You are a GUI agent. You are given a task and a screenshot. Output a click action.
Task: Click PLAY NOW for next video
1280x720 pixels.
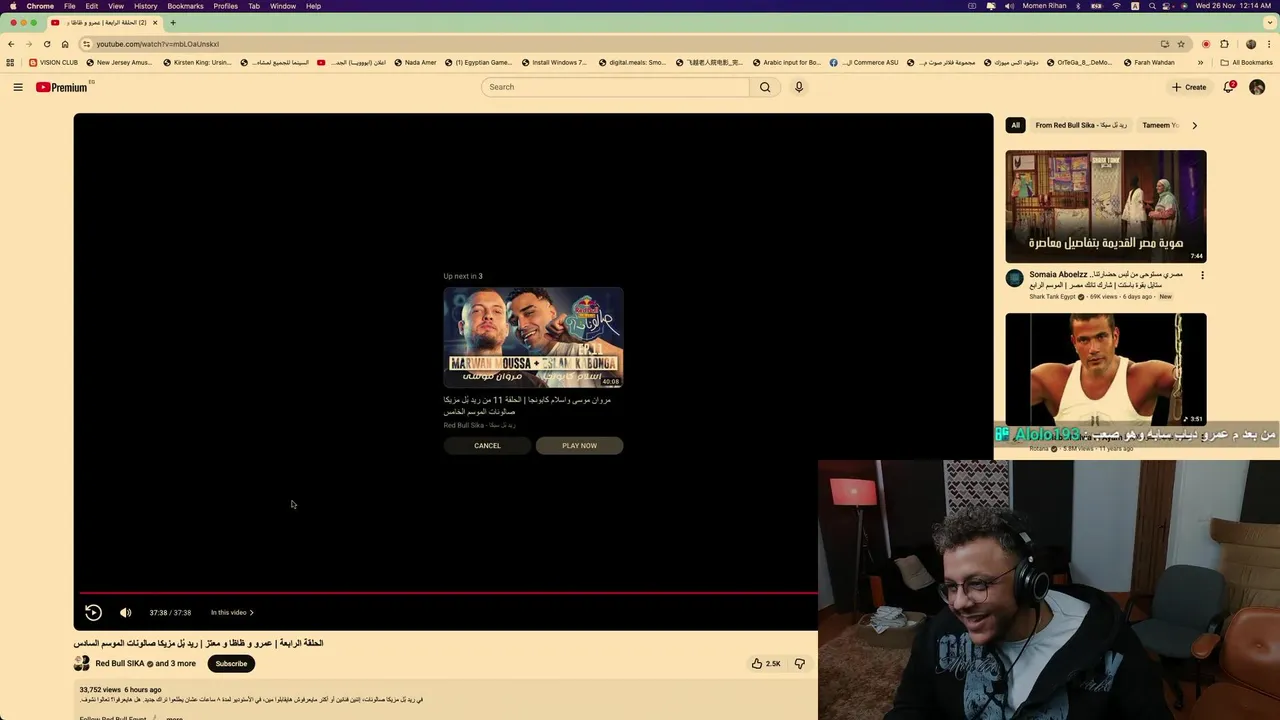[579, 446]
